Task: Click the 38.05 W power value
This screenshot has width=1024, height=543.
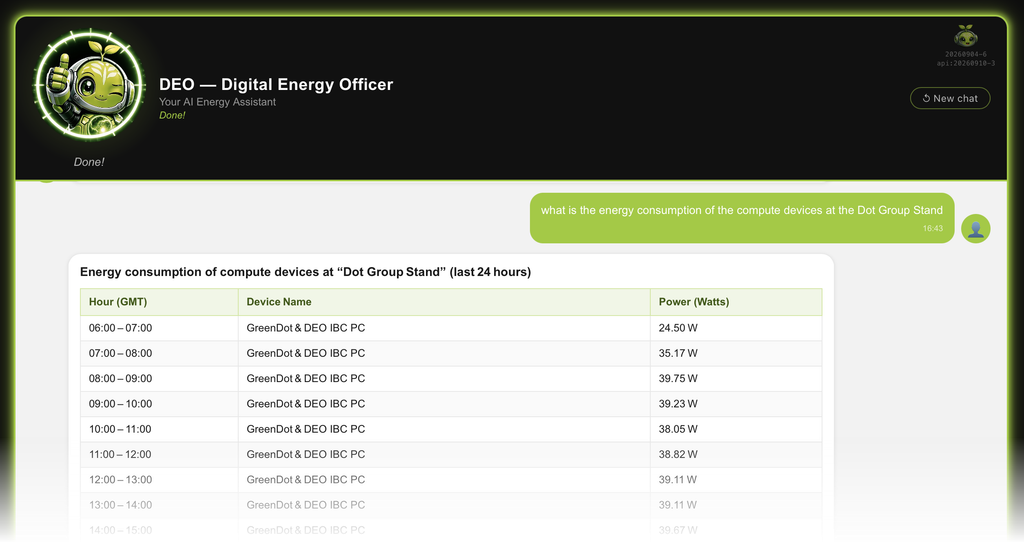Action: [678, 429]
